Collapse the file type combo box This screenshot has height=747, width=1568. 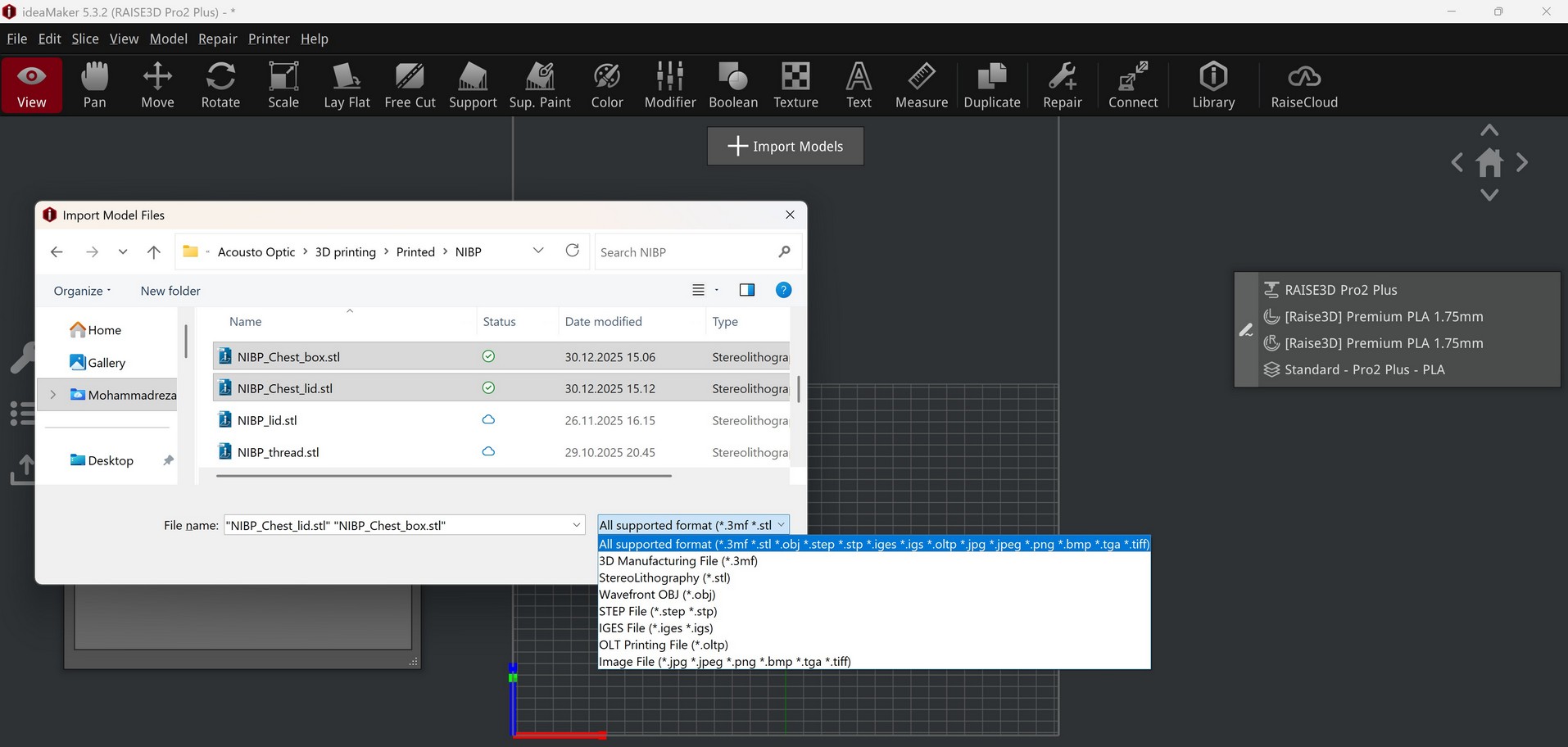[x=782, y=525]
